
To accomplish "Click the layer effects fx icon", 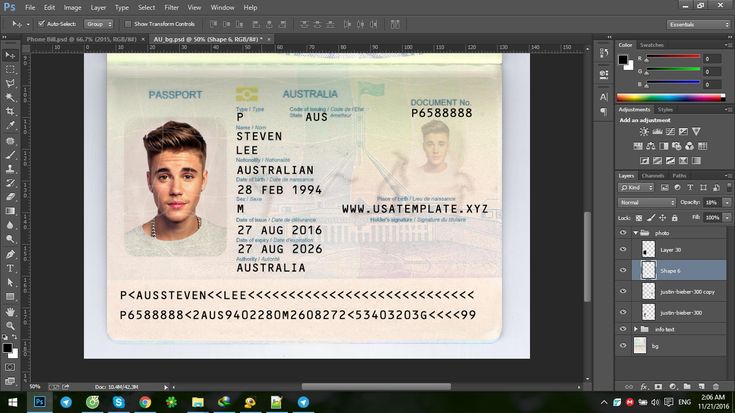I will (x=644, y=387).
